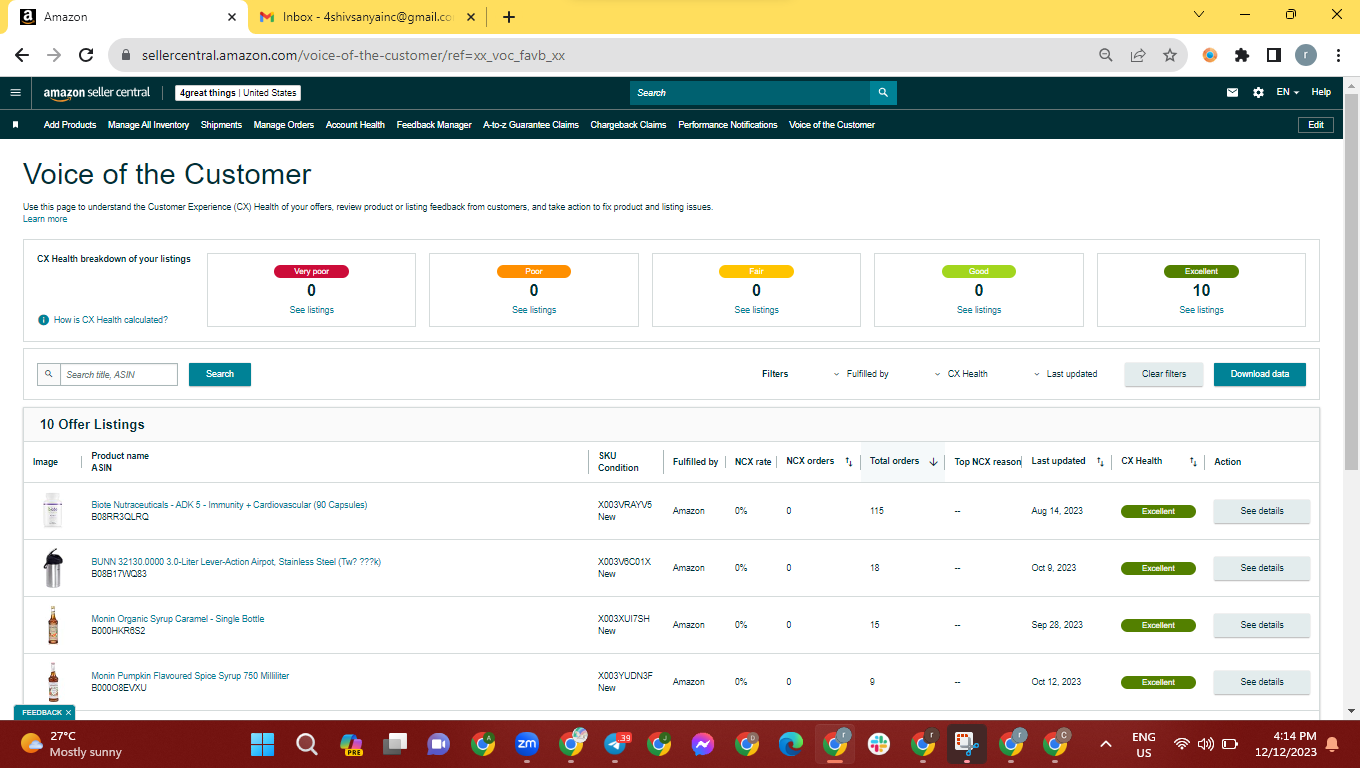Sort by CX Health arrows icon

[1193, 462]
